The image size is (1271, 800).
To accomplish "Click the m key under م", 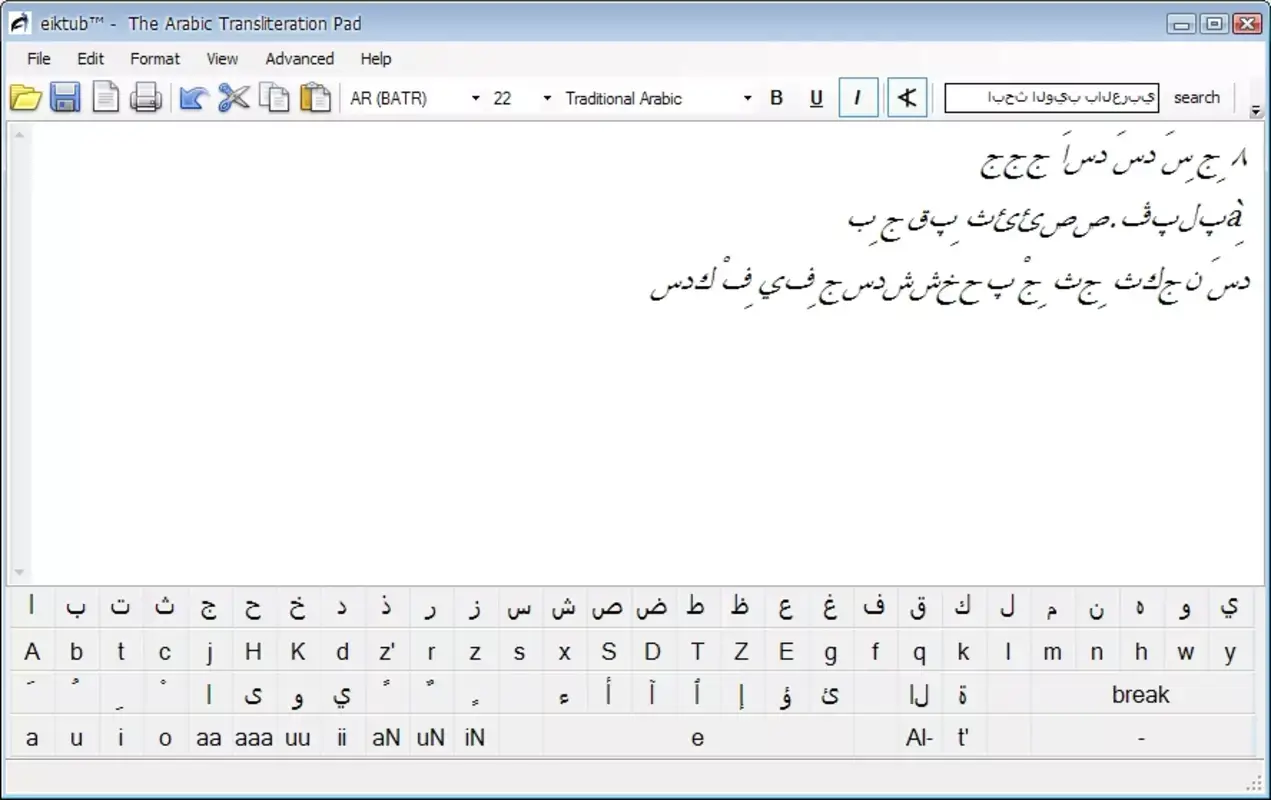I will [x=1052, y=653].
